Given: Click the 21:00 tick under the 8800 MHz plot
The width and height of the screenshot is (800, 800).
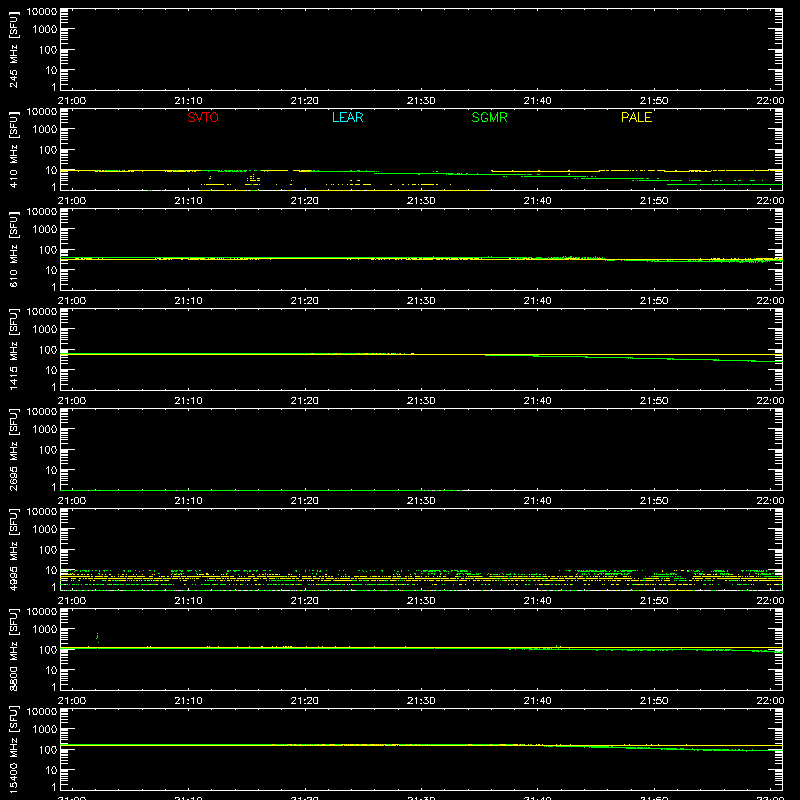Looking at the screenshot, I should (x=72, y=701).
